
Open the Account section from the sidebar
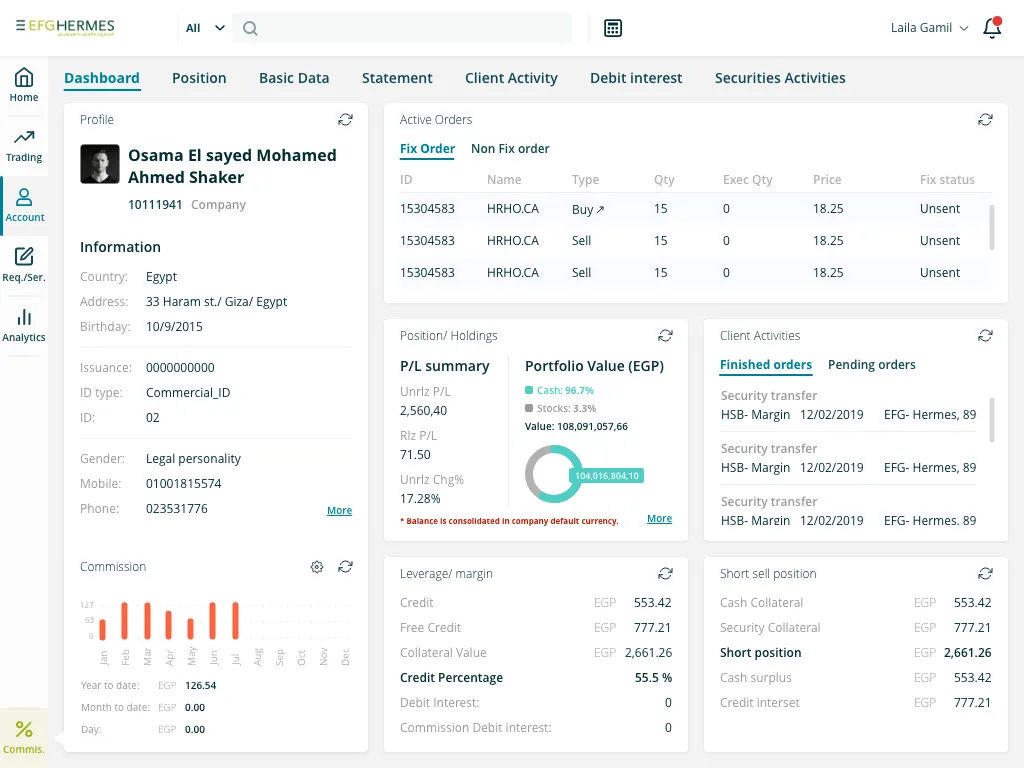[x=24, y=205]
